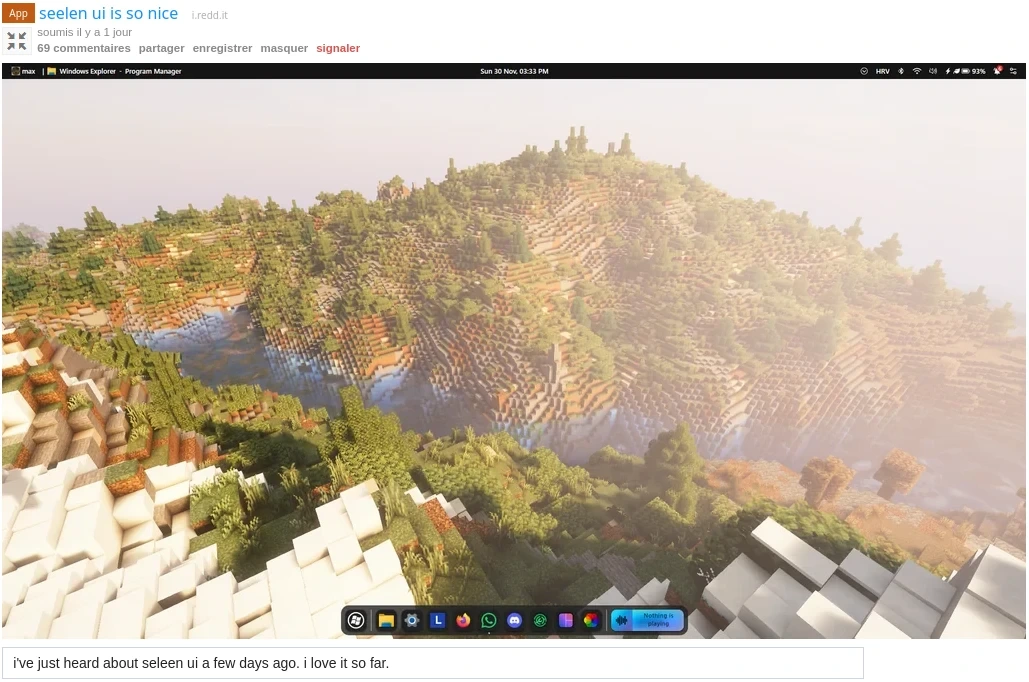This screenshot has width=1029, height=682.
Task: Open Discord from the dock
Action: tap(514, 620)
